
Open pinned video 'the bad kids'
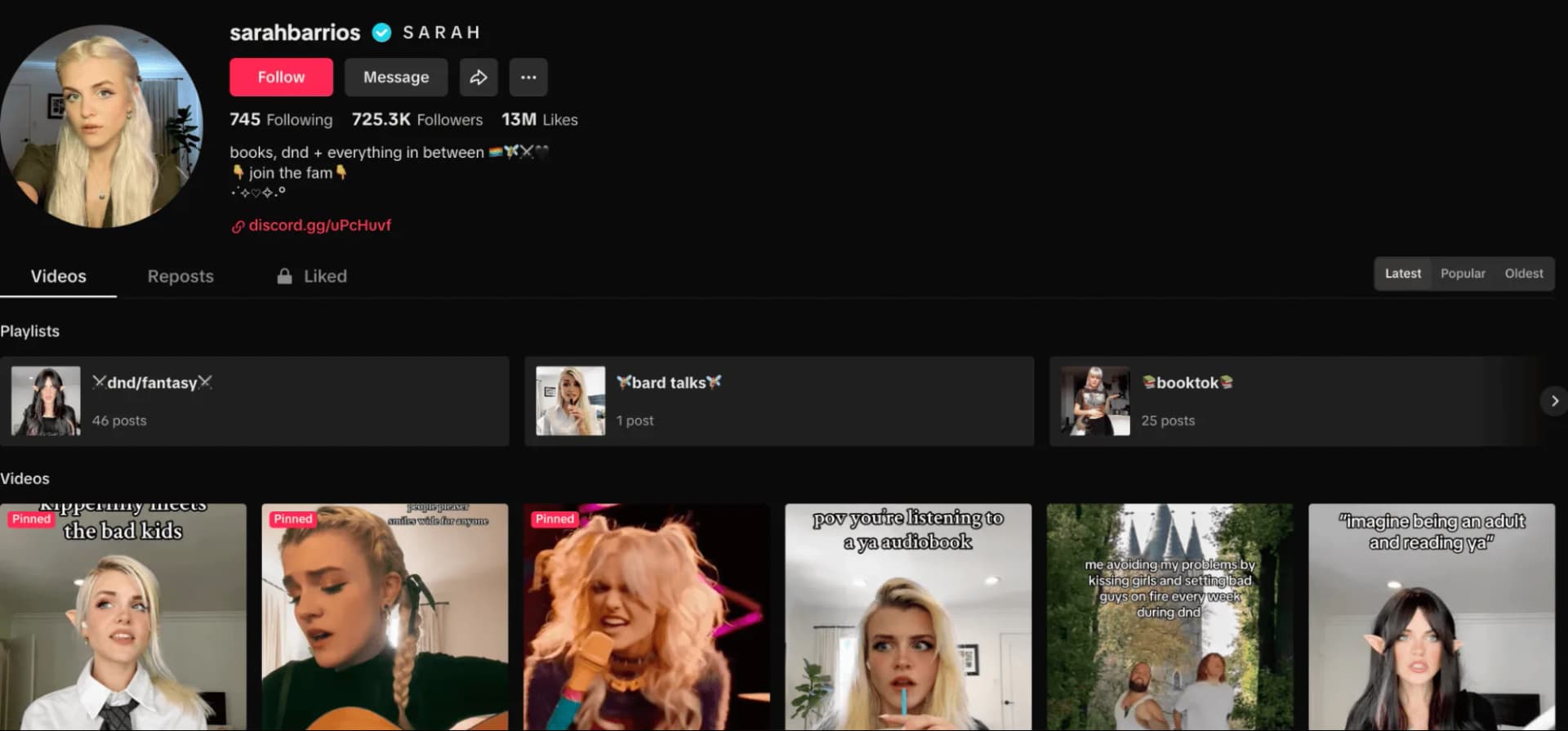[x=123, y=617]
